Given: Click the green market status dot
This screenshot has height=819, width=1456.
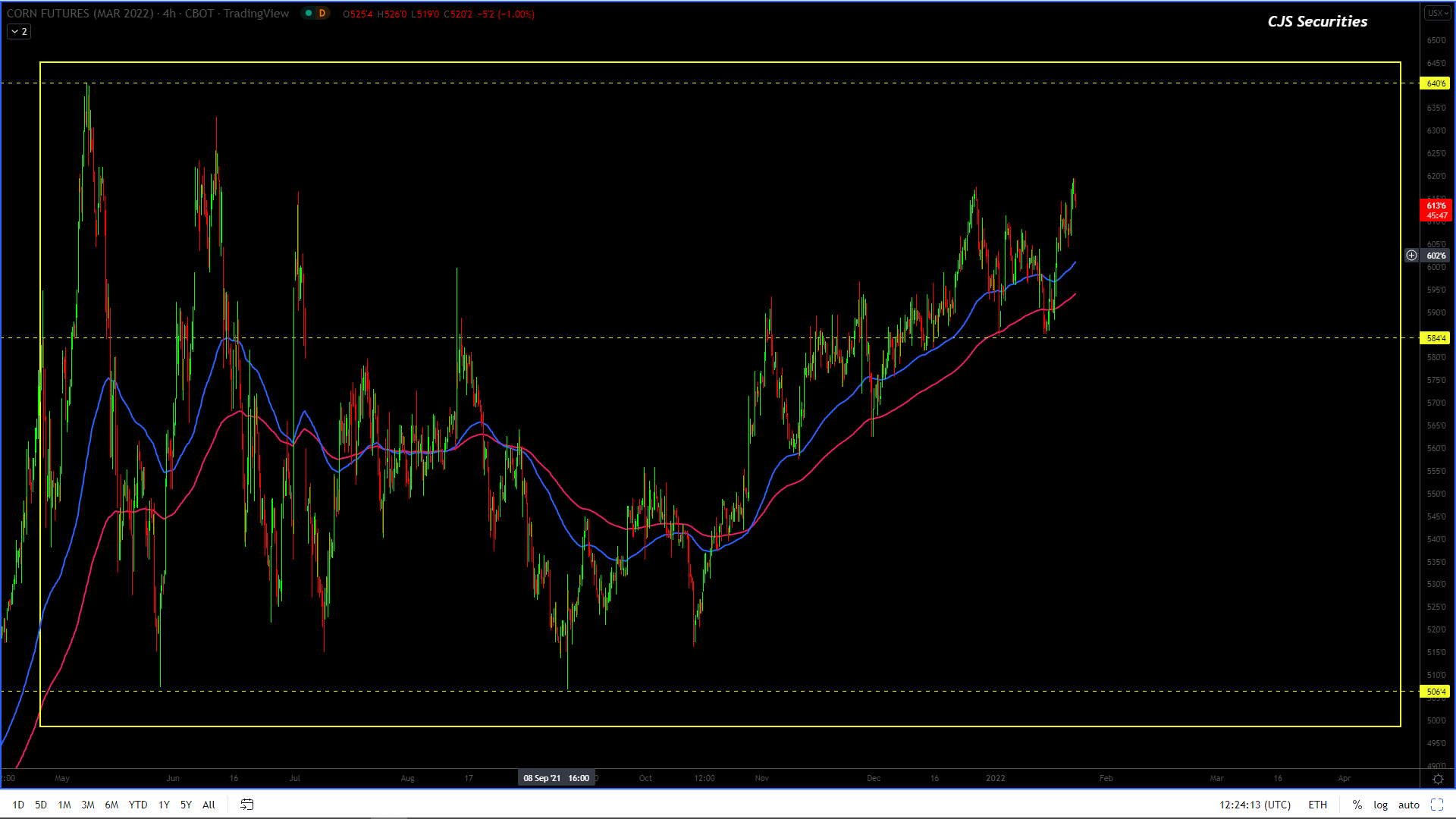Looking at the screenshot, I should (309, 14).
